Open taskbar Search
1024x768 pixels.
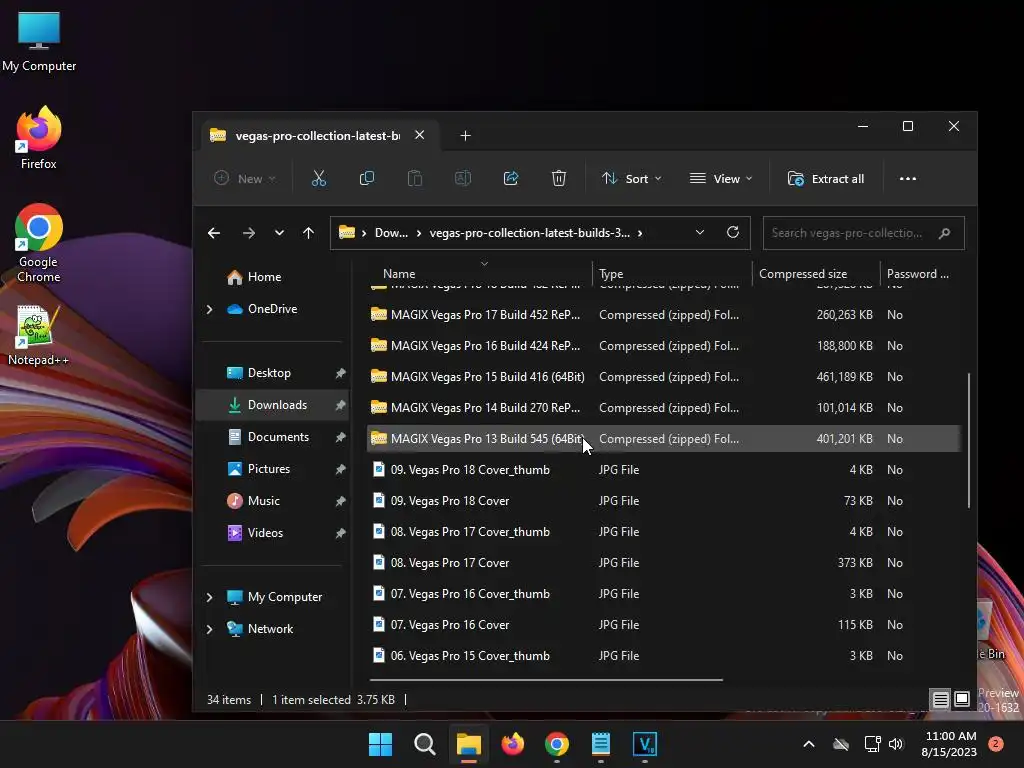(x=424, y=744)
